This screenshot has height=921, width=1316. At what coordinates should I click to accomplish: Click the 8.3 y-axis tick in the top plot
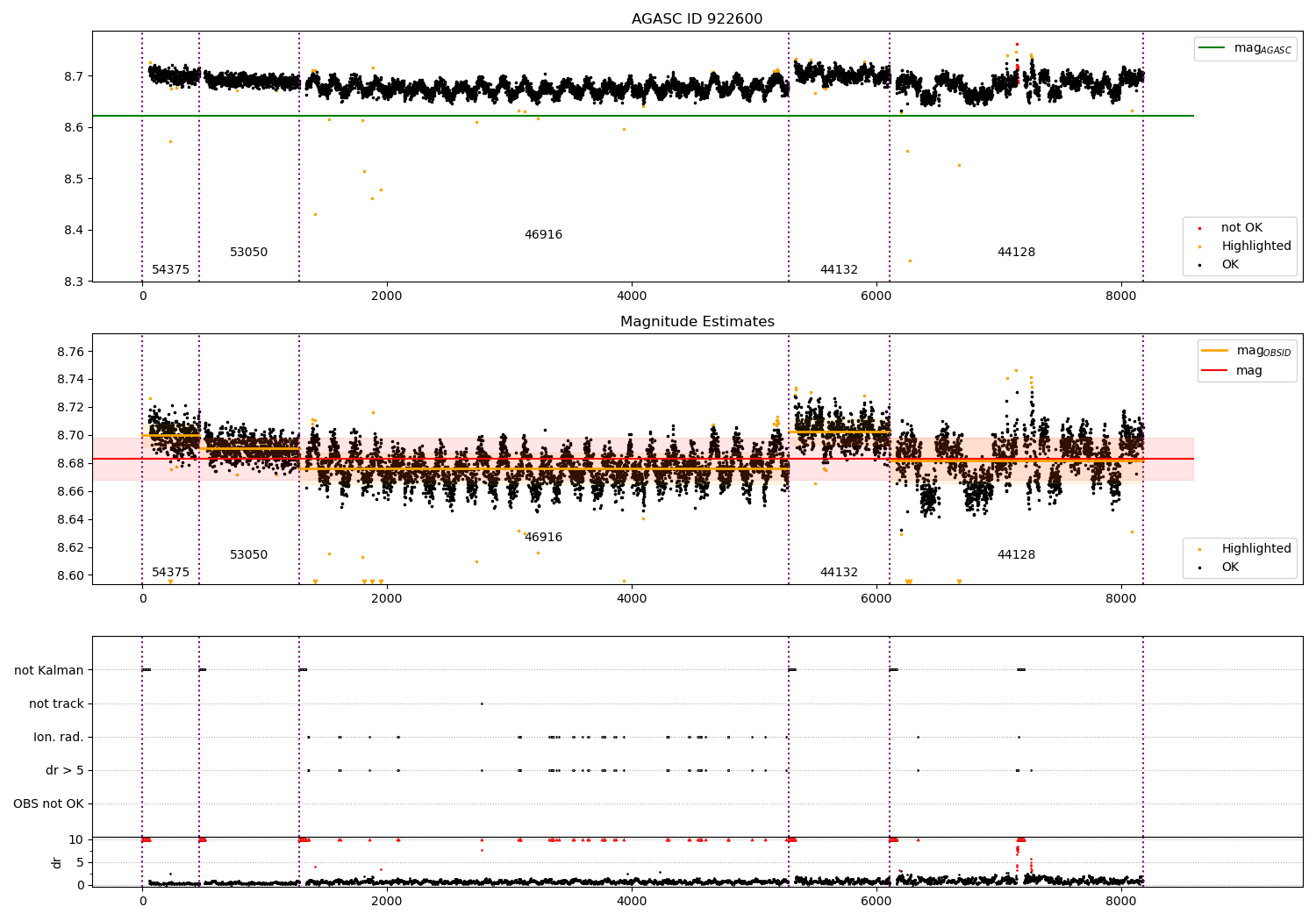[x=75, y=282]
